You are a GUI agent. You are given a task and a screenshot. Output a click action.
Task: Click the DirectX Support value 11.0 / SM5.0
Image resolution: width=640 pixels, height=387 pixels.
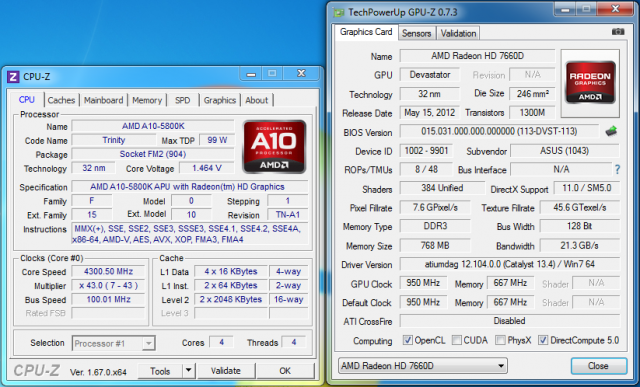pyautogui.click(x=587, y=188)
